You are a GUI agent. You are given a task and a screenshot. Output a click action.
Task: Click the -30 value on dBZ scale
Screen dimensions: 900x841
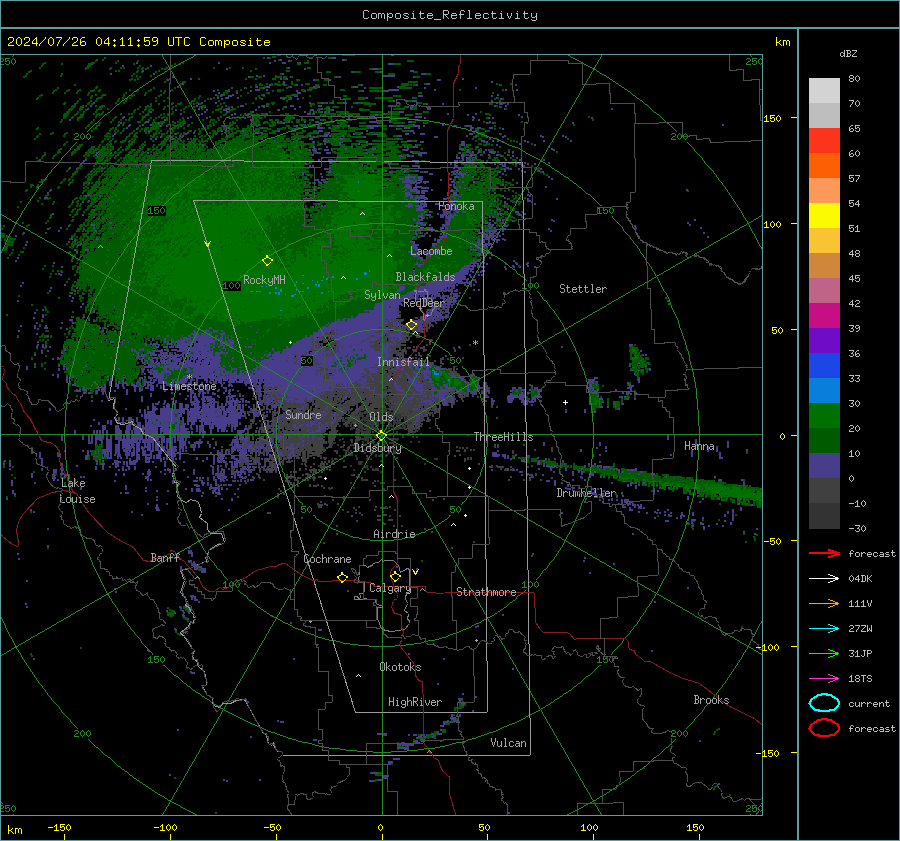pos(857,528)
